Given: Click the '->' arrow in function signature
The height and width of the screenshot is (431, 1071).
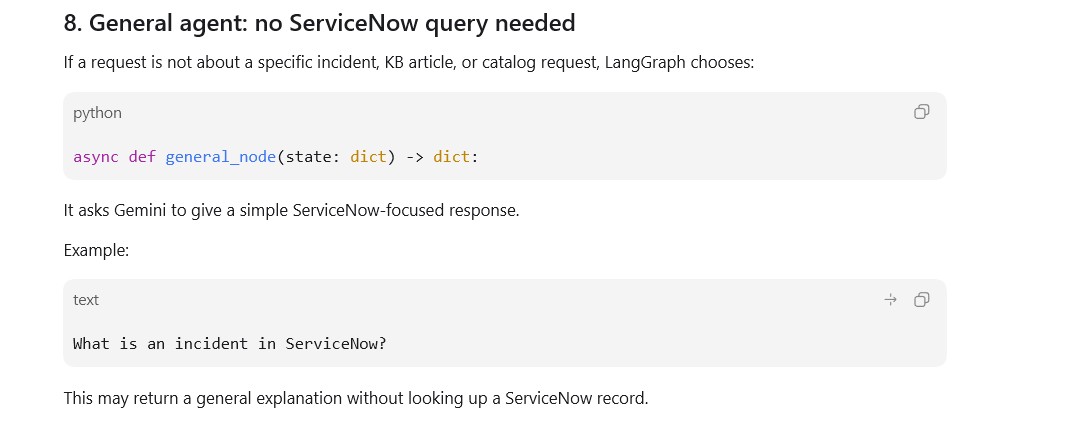Looking at the screenshot, I should (415, 157).
